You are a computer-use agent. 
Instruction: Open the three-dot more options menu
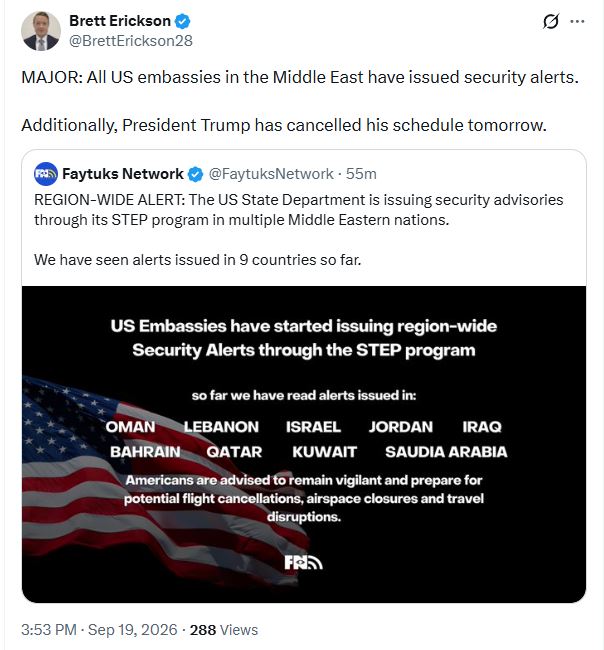577,21
